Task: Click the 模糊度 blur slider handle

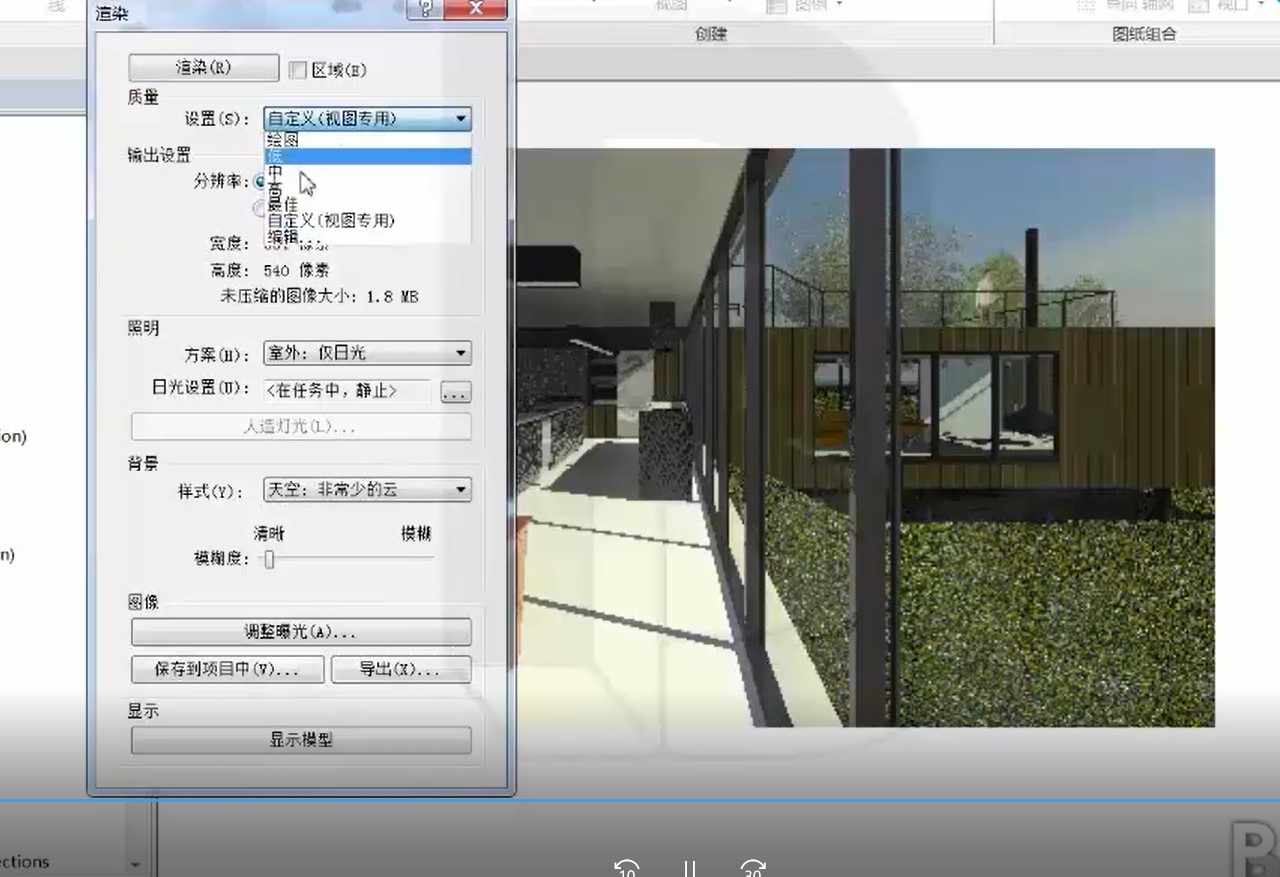Action: pos(267,560)
